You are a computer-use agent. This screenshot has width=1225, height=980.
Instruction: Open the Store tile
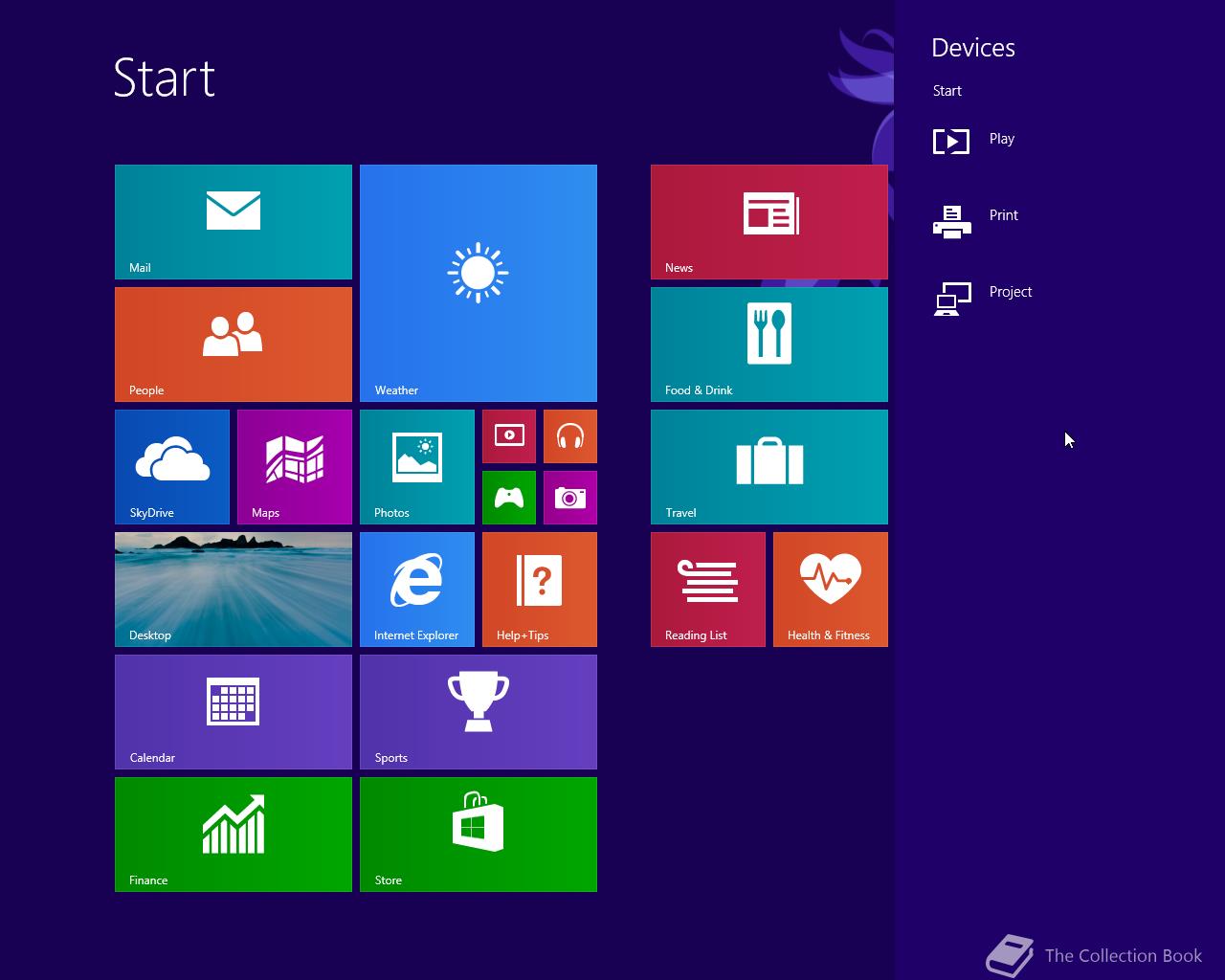[479, 835]
